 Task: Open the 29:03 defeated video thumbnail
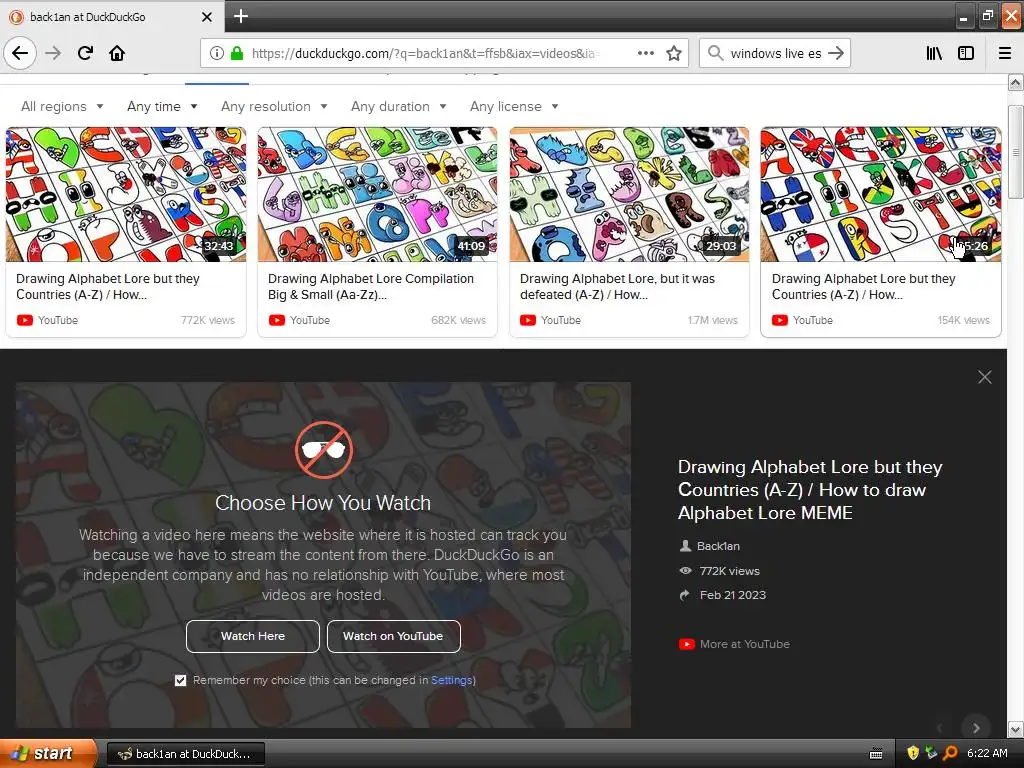click(629, 194)
